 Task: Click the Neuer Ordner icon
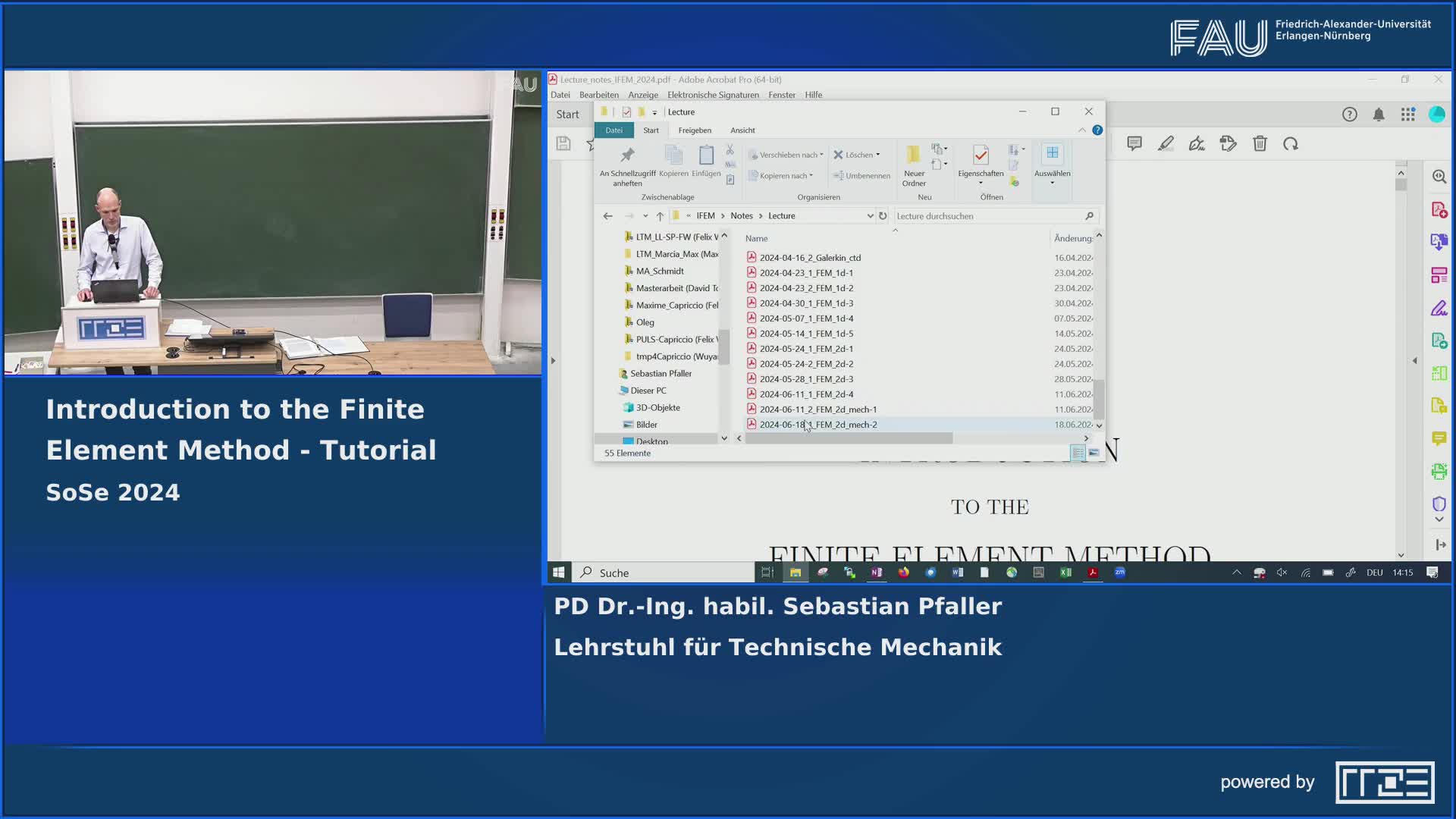click(x=913, y=155)
